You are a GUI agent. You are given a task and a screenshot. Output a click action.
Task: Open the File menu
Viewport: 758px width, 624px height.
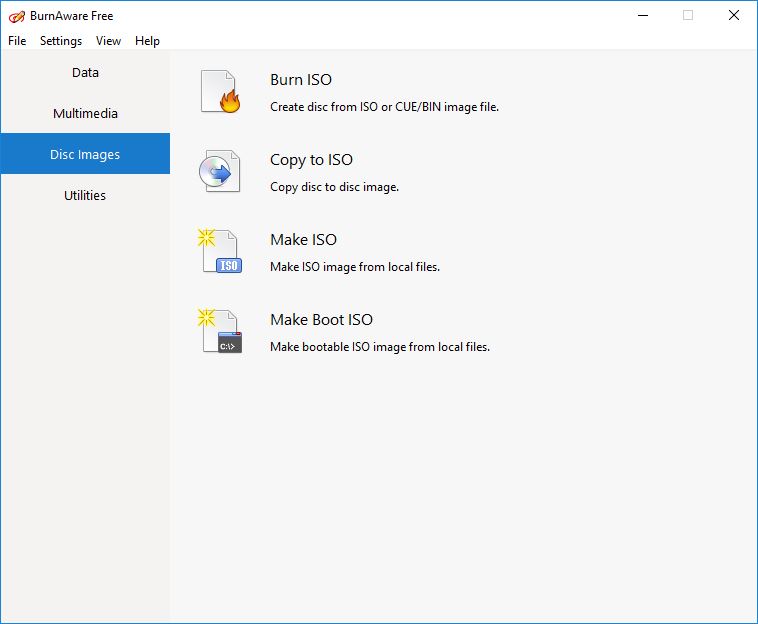click(17, 41)
